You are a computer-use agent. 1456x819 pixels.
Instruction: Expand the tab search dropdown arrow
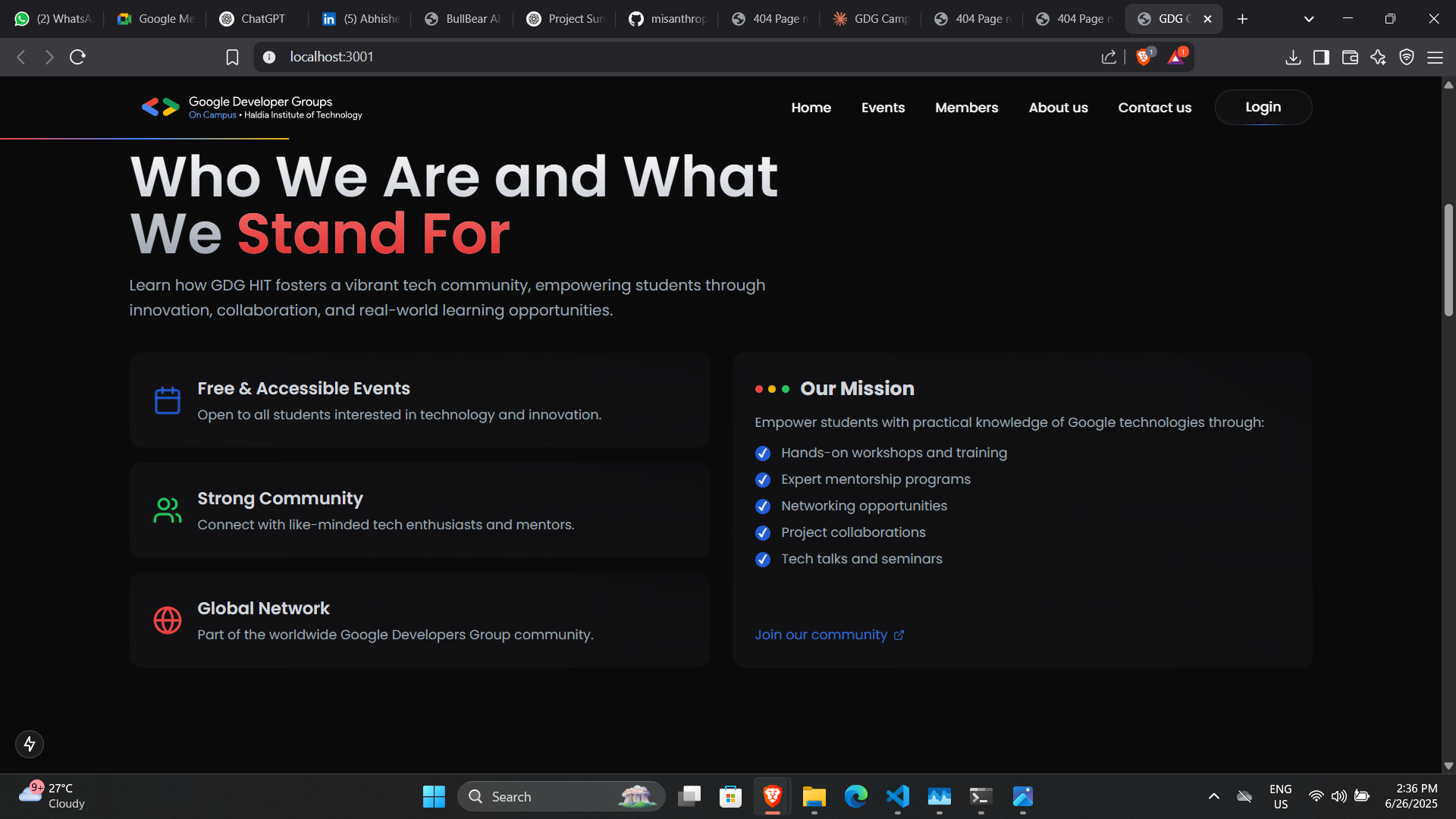click(1309, 19)
